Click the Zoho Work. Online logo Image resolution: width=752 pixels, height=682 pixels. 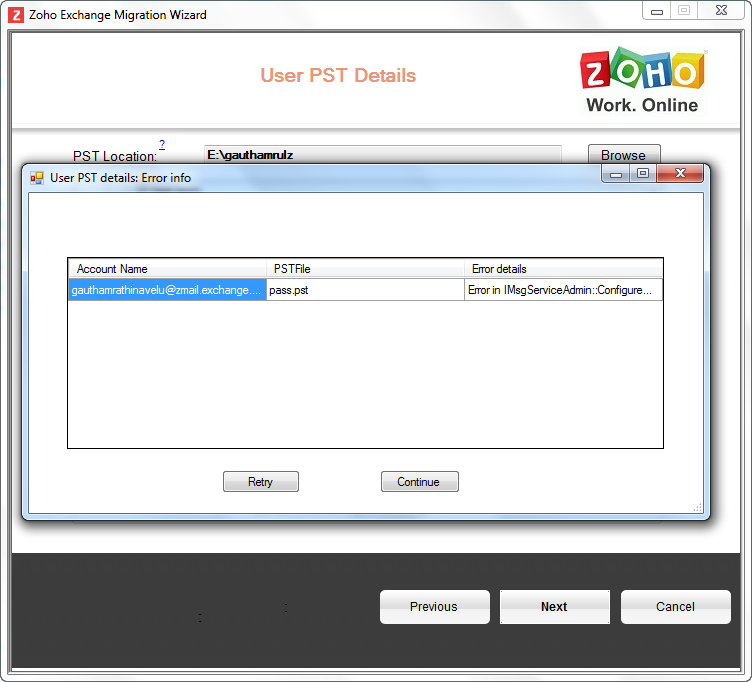pyautogui.click(x=643, y=80)
